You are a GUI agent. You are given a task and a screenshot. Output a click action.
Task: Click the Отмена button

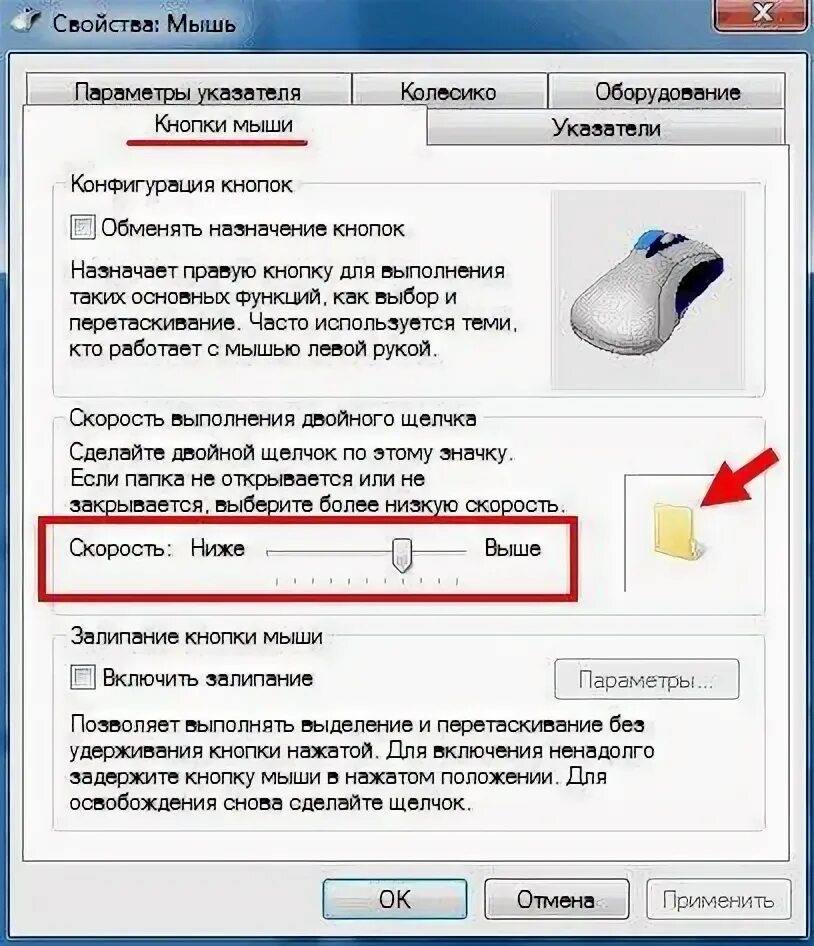tap(556, 899)
